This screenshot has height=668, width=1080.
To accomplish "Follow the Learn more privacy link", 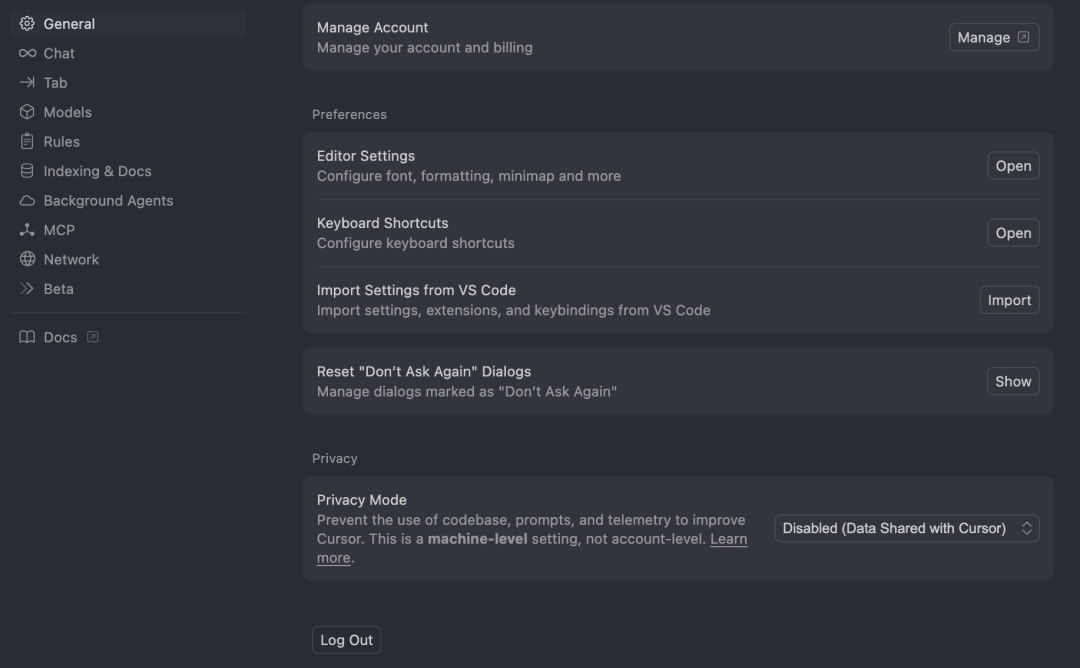I will tap(728, 539).
